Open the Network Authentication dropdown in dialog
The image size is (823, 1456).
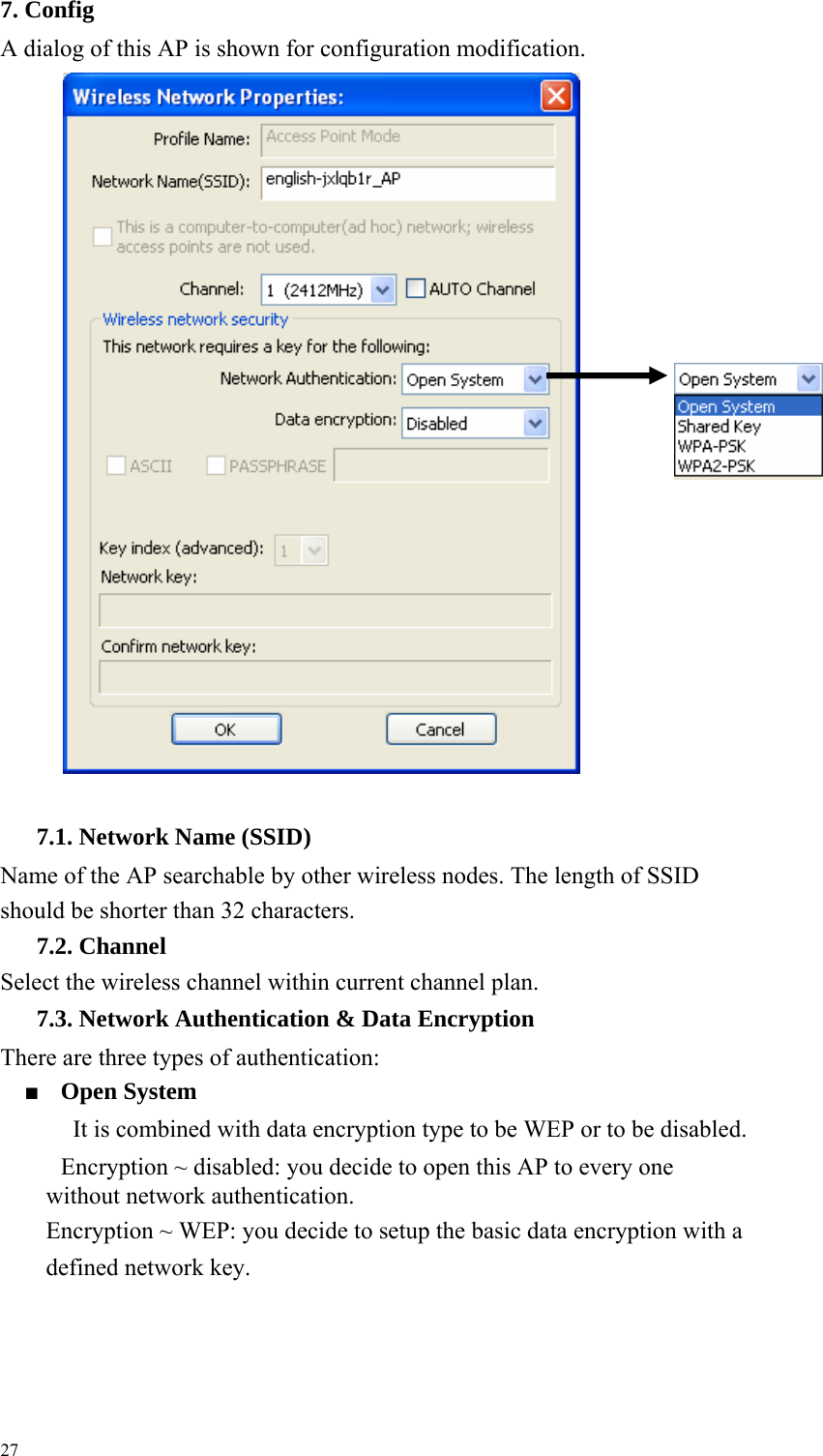[x=476, y=379]
